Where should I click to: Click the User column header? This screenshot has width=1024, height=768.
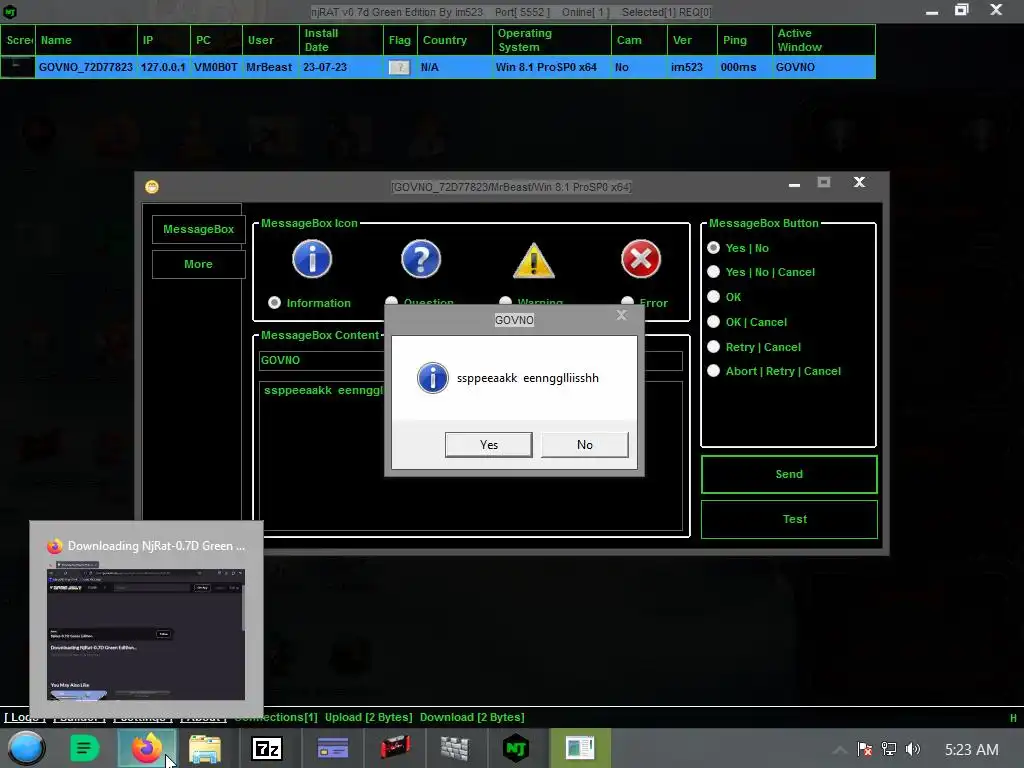(x=271, y=40)
